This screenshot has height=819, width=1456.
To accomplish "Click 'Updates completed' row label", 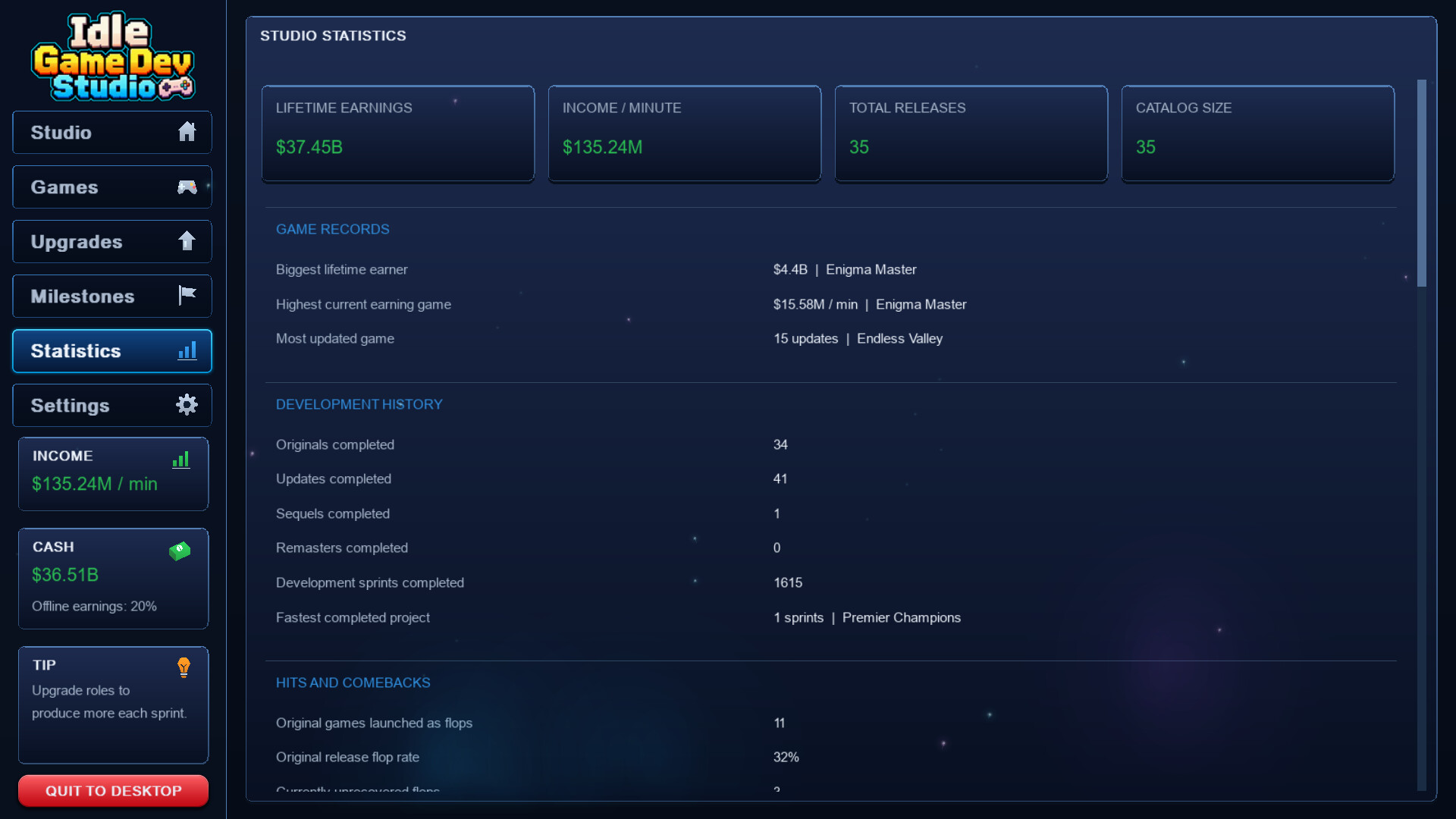I will (x=333, y=479).
